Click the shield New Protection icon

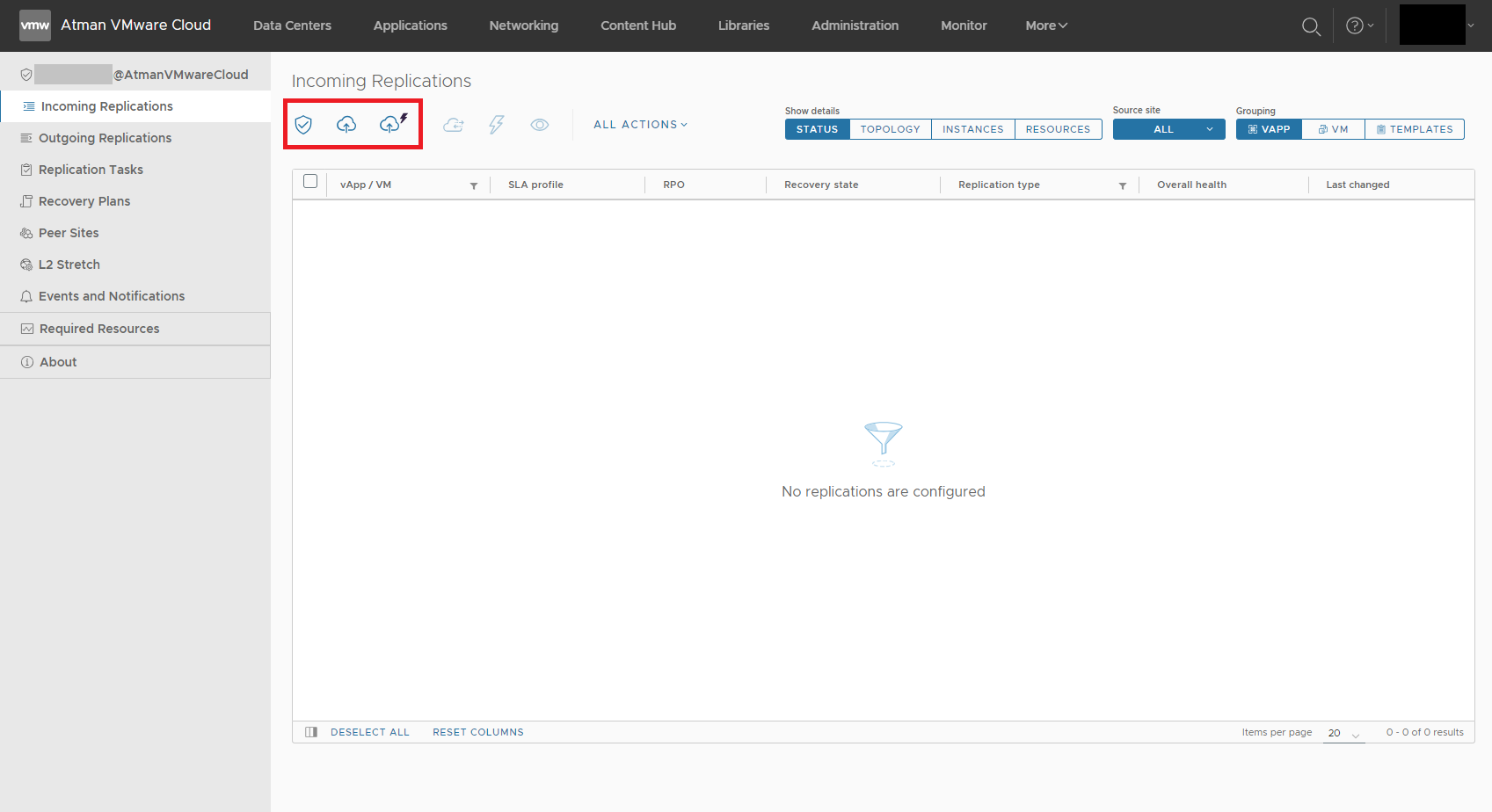[x=303, y=125]
